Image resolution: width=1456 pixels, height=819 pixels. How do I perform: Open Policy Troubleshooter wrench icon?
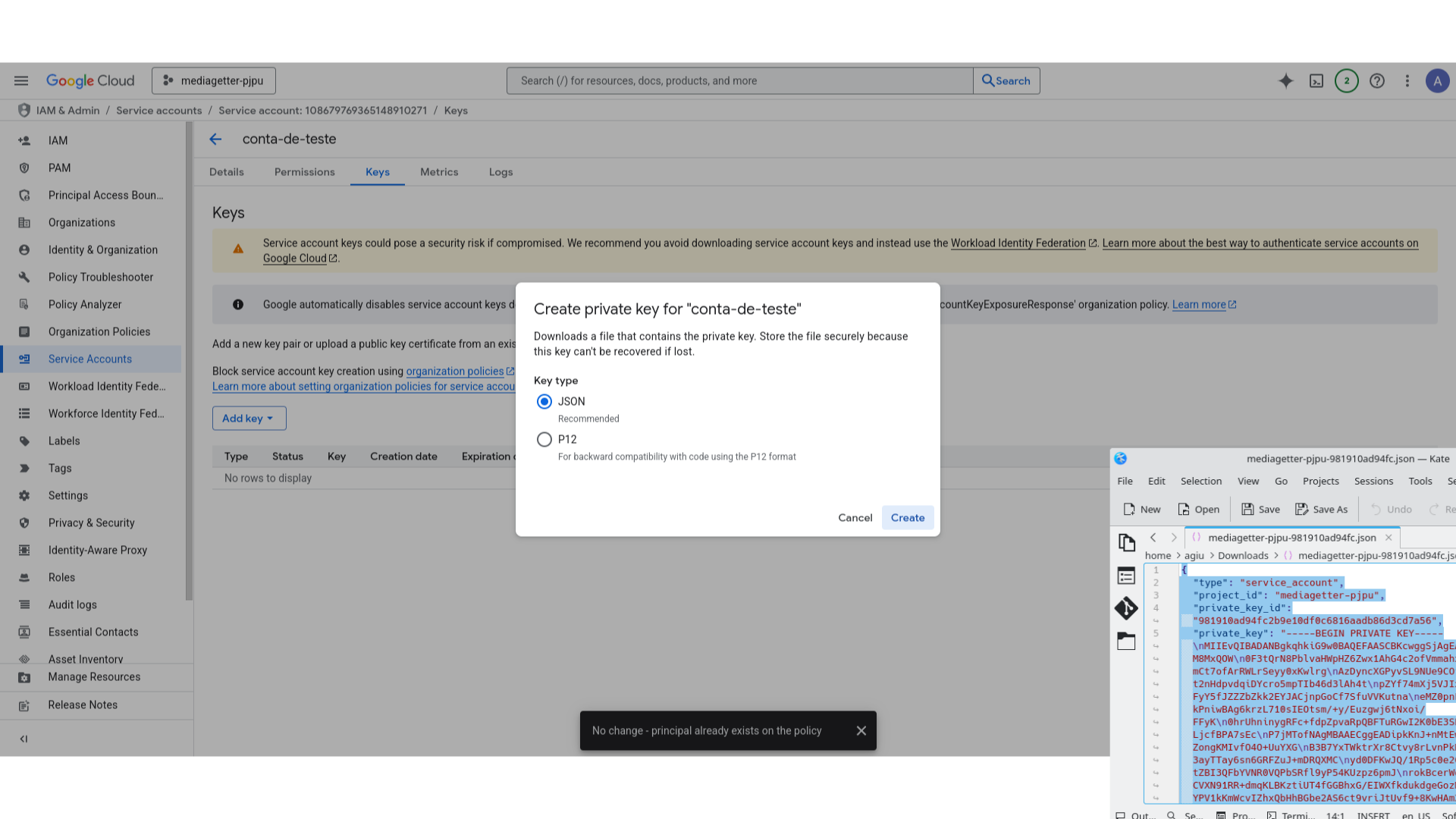[x=24, y=278]
